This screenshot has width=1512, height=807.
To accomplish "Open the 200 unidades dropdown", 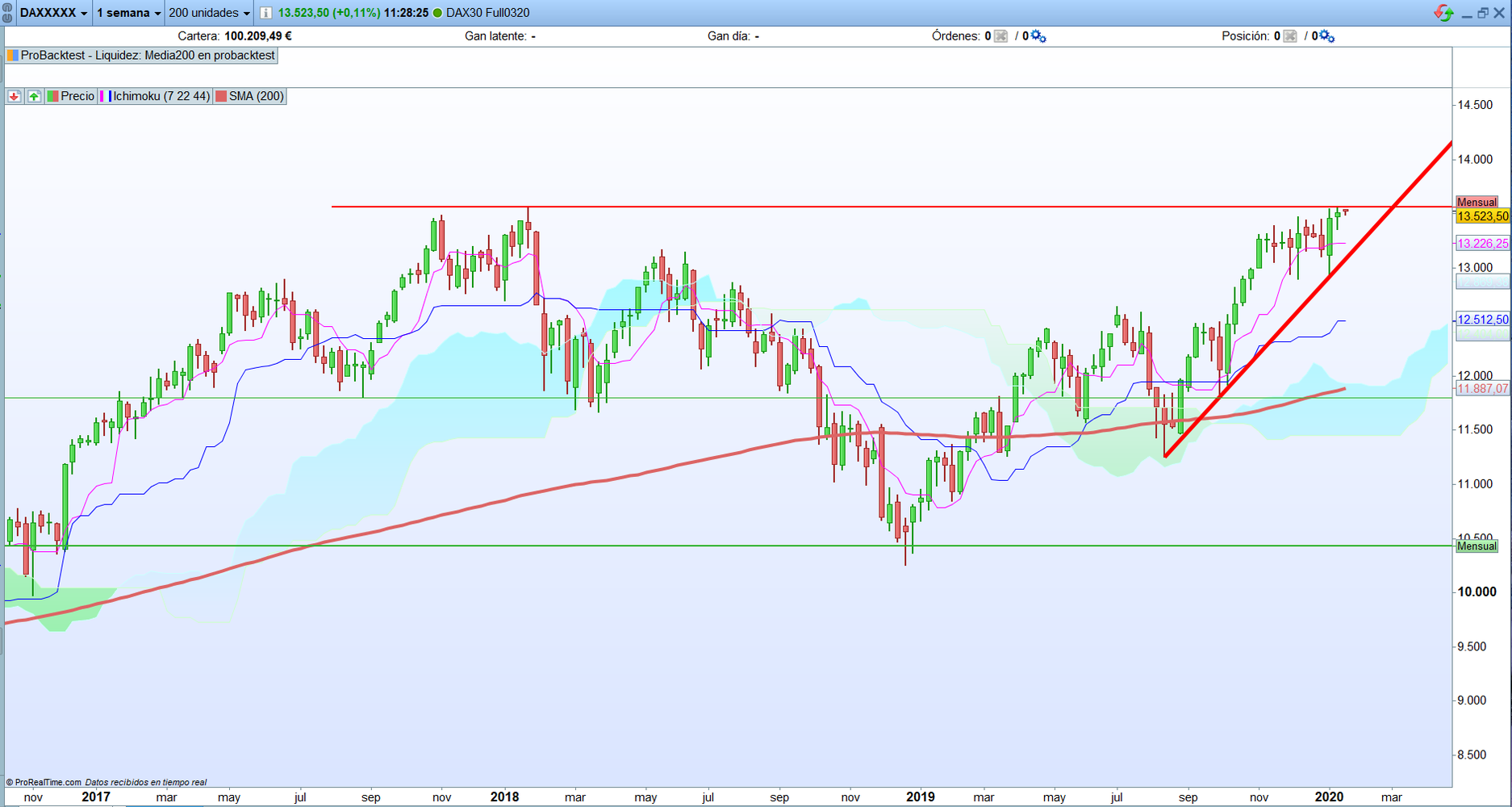I will coord(210,13).
